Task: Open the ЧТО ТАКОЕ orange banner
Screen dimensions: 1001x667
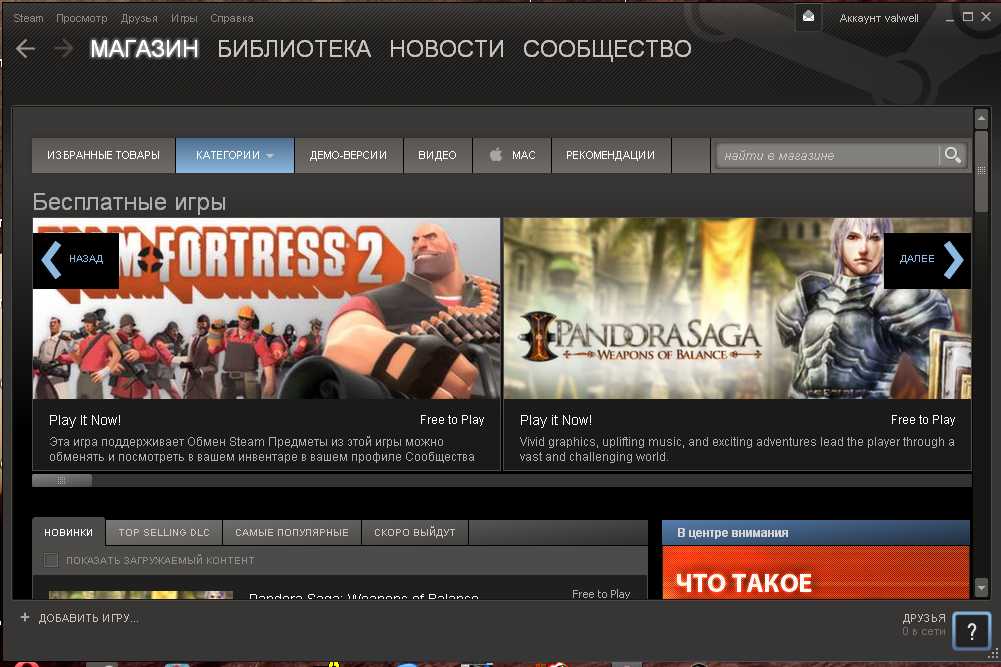Action: pyautogui.click(x=816, y=573)
